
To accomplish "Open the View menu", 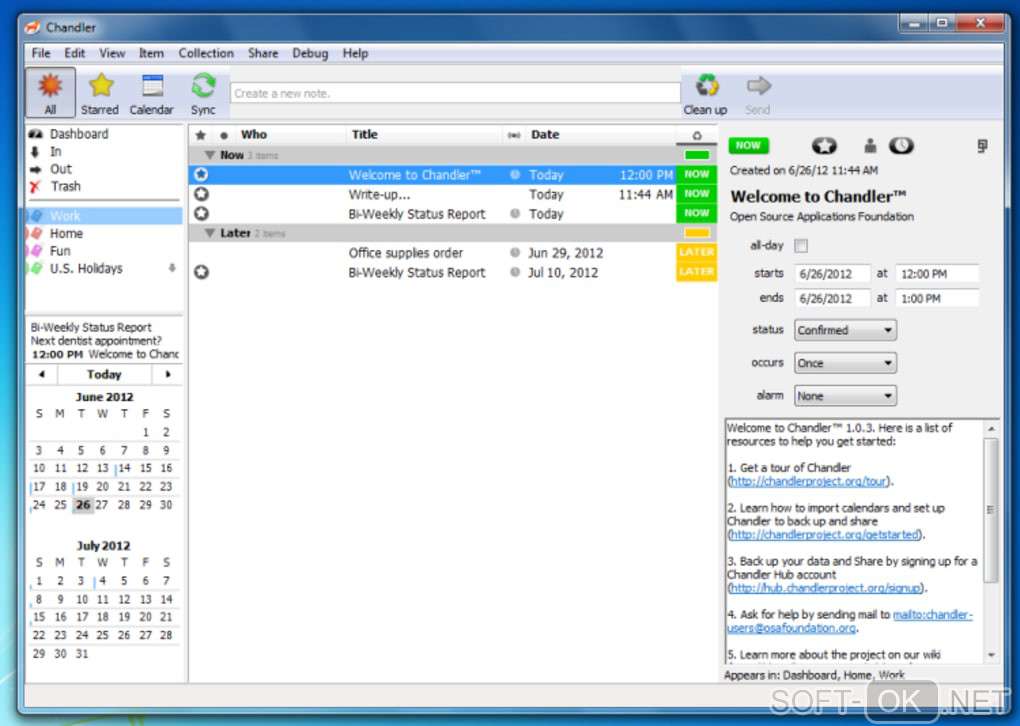I will coord(112,53).
